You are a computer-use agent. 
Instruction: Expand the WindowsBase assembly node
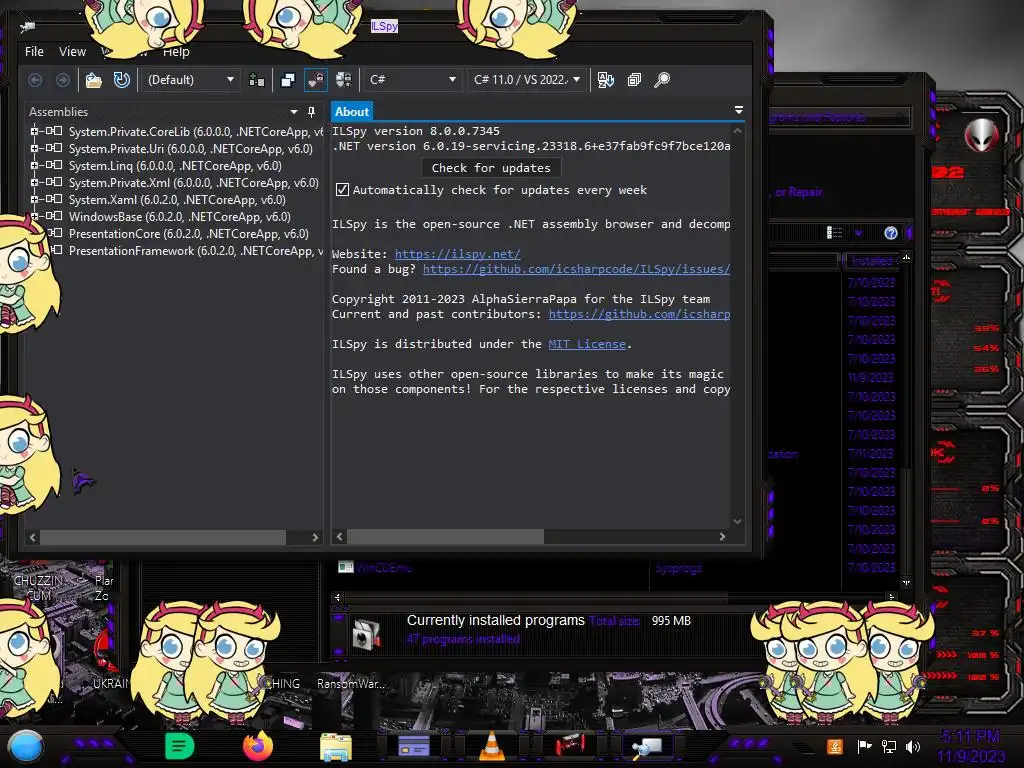point(34,216)
